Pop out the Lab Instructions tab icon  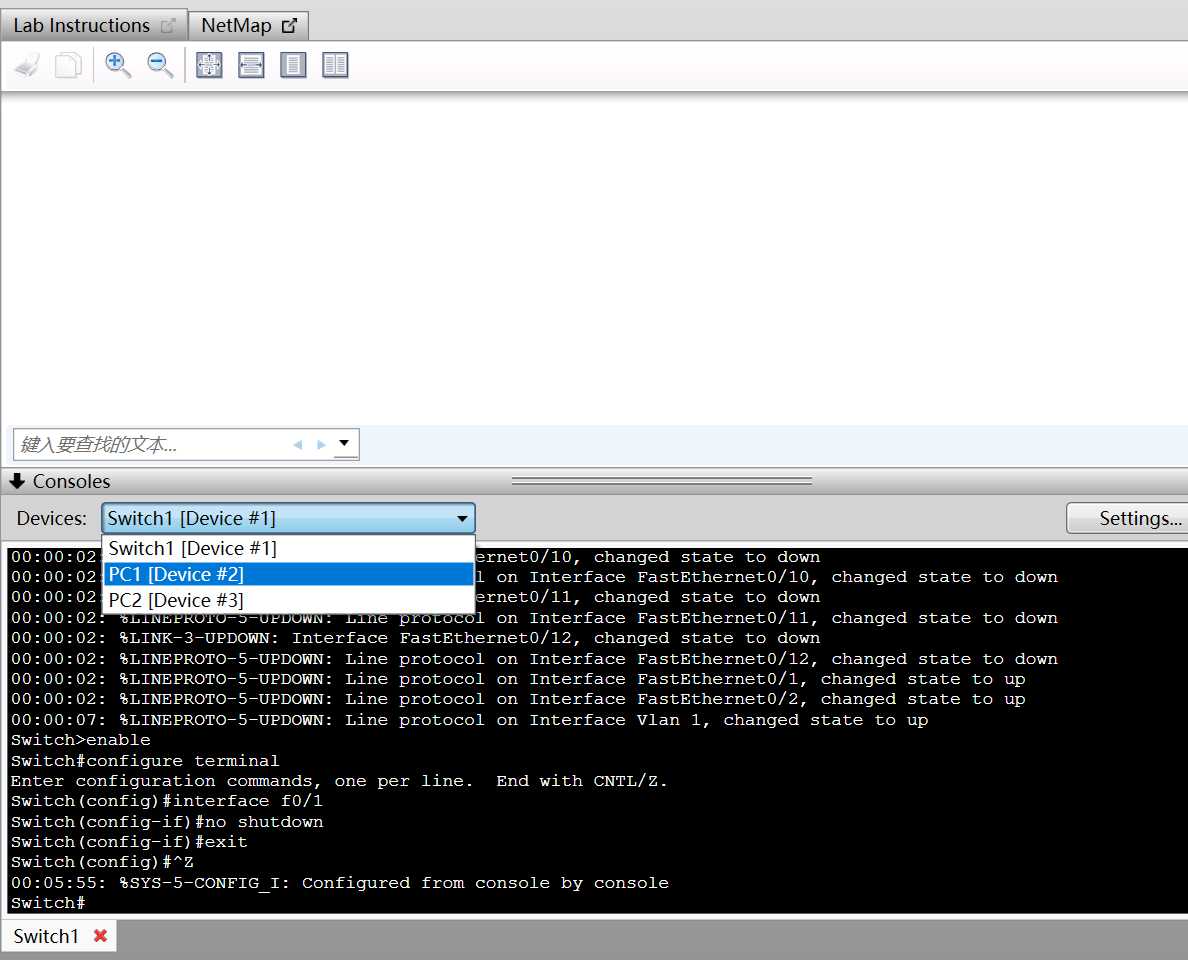coord(168,26)
